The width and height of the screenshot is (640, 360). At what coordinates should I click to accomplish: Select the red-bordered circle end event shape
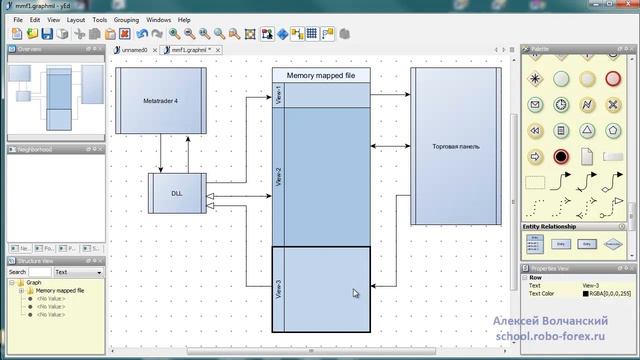pyautogui.click(x=613, y=79)
